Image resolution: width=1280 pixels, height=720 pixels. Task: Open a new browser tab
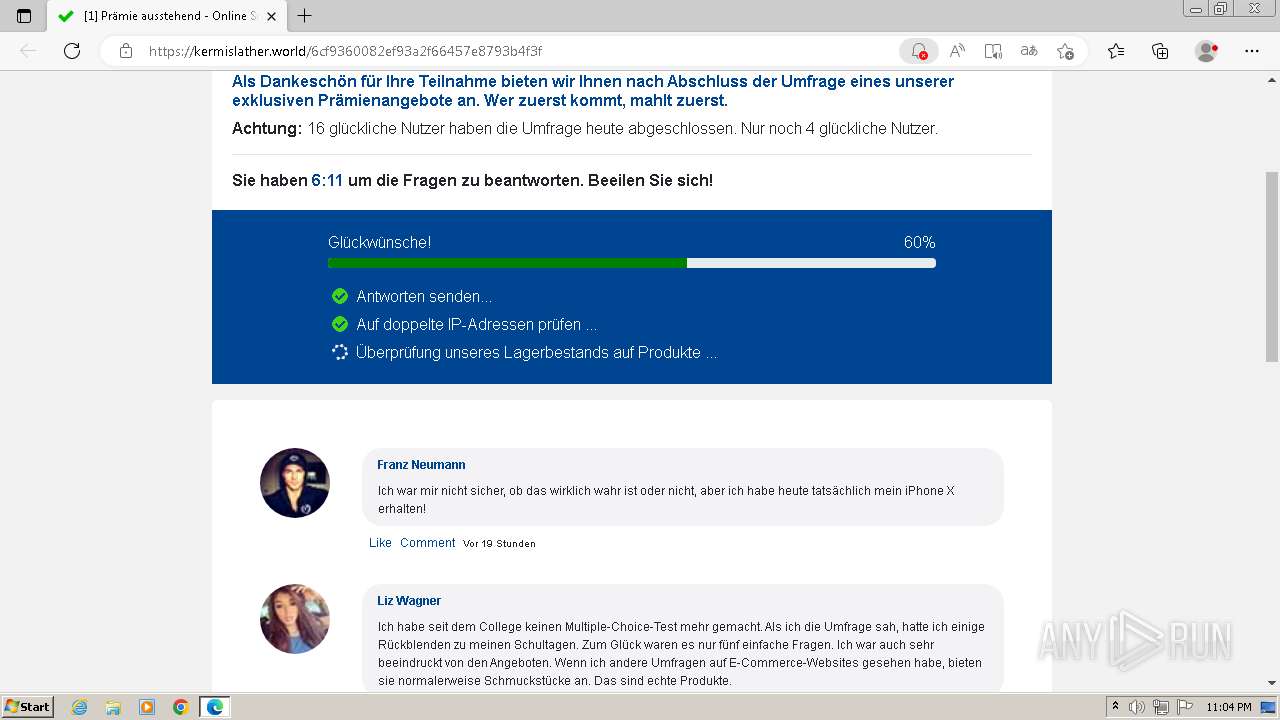point(305,16)
